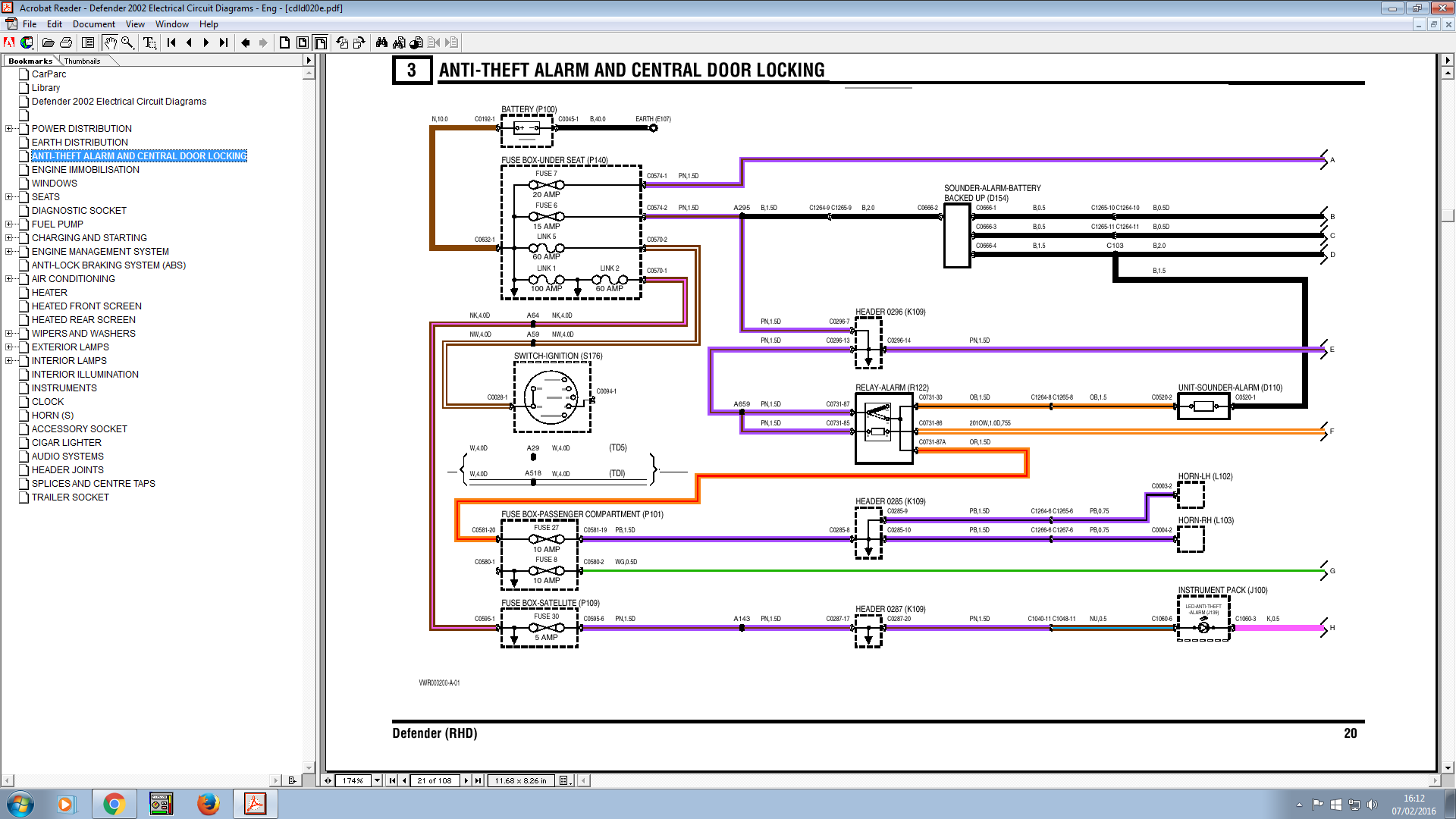Open the Help menu
Screen dimensions: 1456x819
(x=209, y=24)
